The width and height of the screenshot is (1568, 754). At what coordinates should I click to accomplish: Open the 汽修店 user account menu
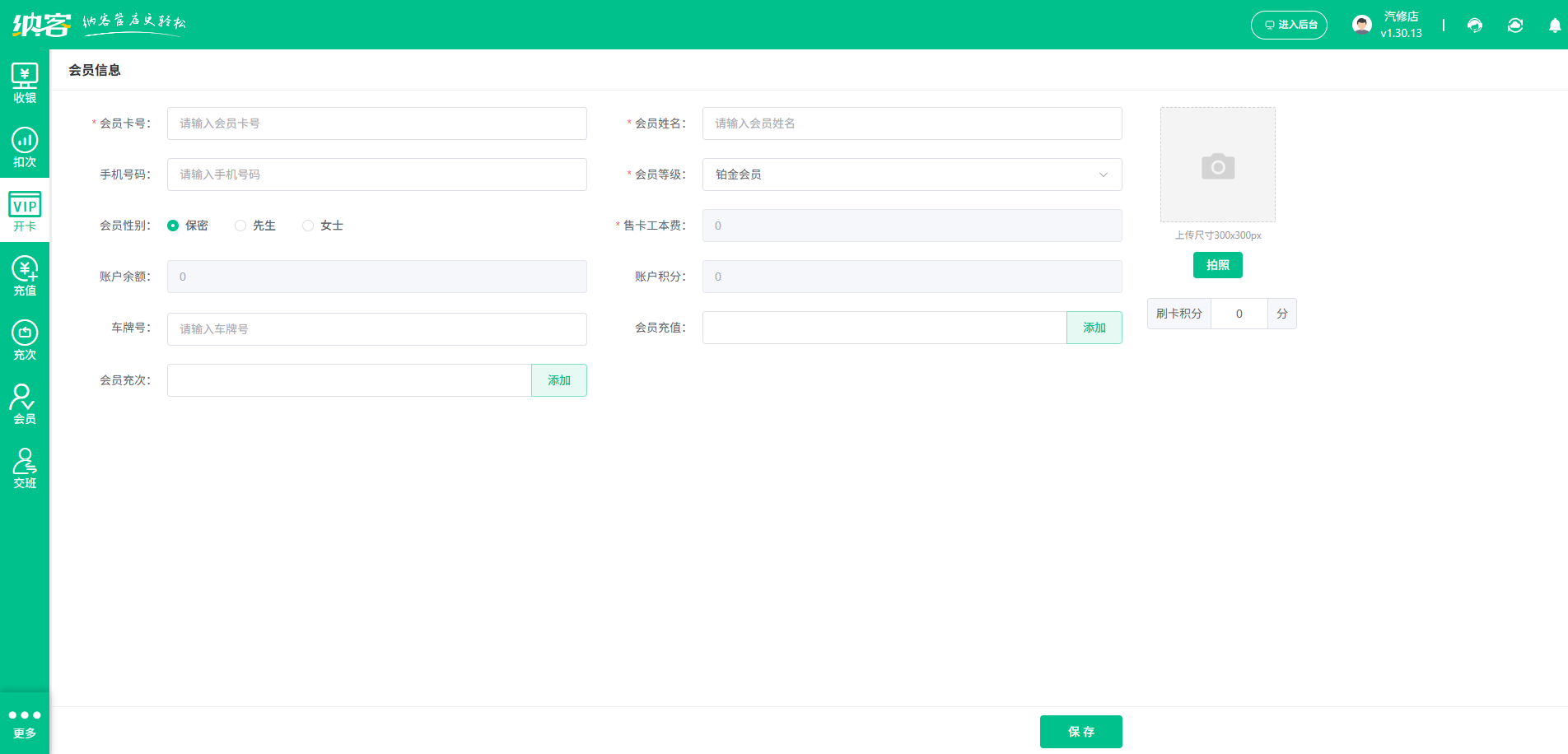(1388, 25)
